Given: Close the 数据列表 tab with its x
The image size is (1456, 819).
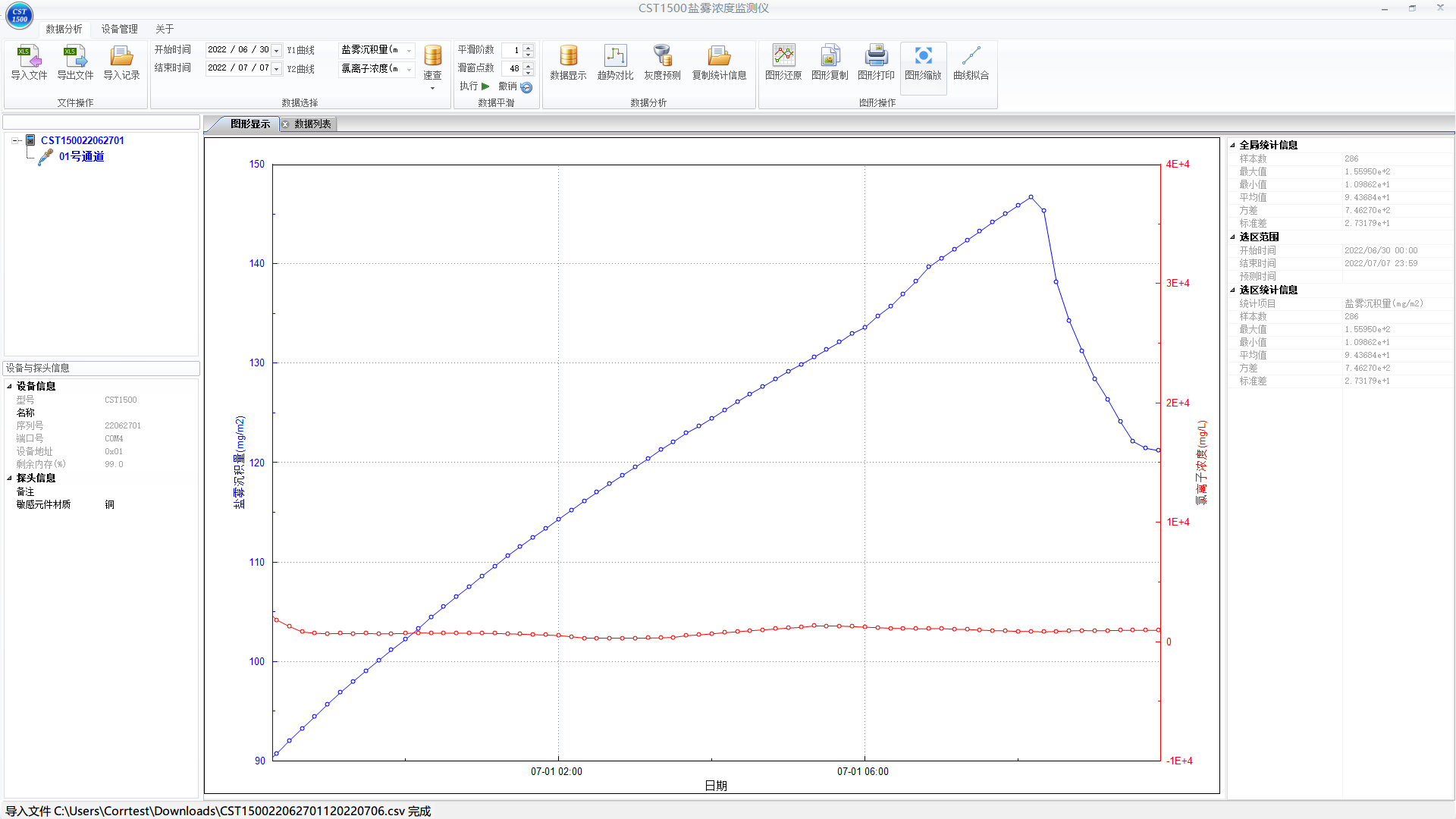Looking at the screenshot, I should tap(286, 124).
